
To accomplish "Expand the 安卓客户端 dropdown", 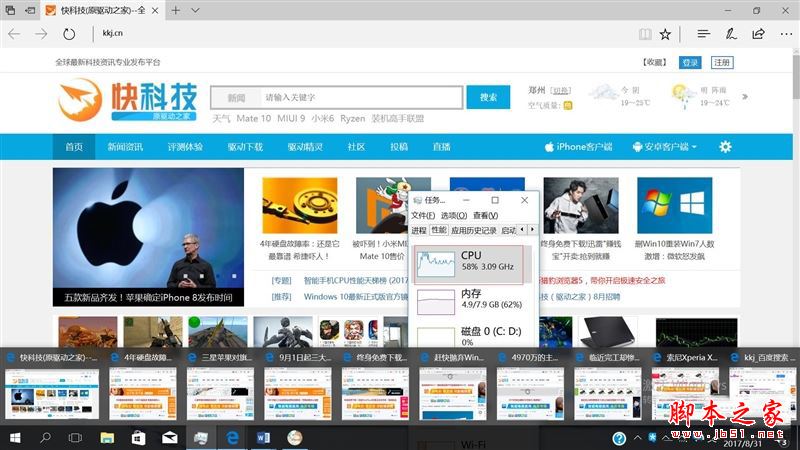I will 664,147.
